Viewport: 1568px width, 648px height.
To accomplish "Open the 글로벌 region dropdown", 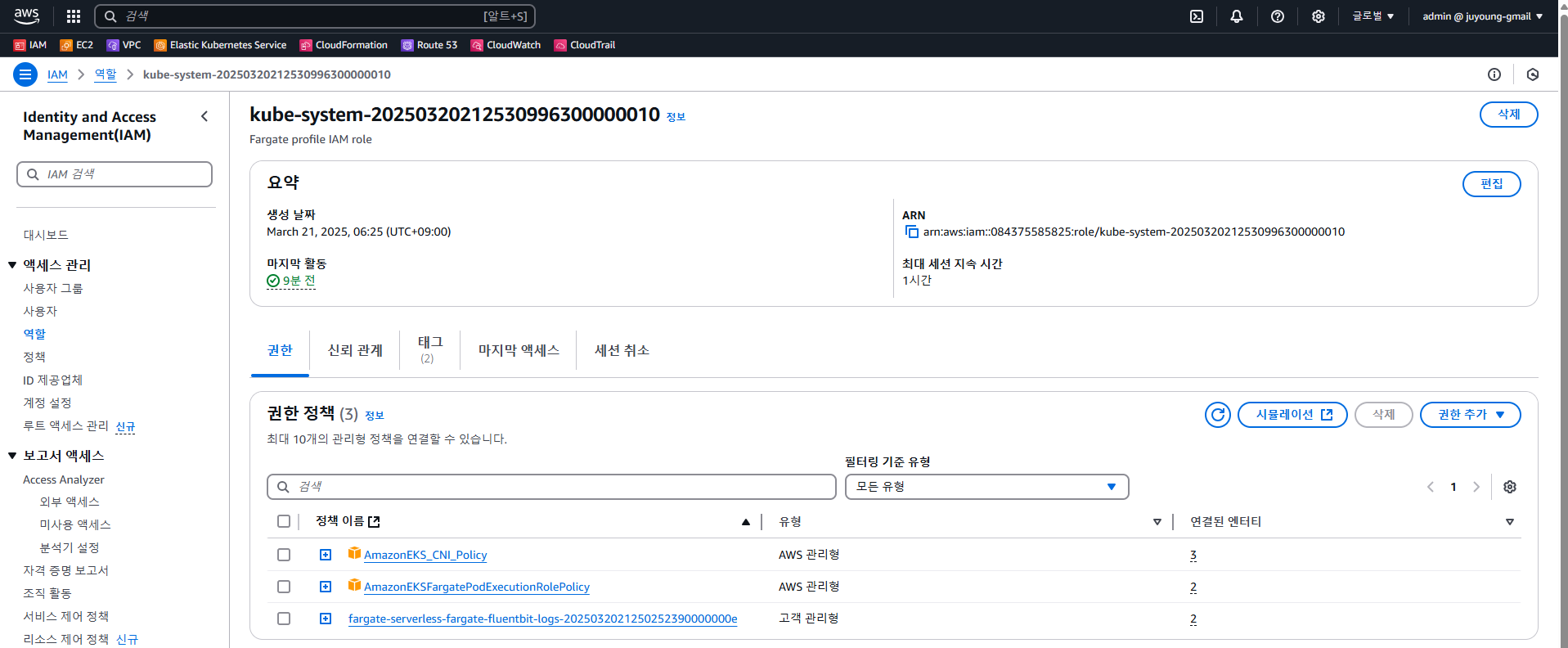I will pyautogui.click(x=1373, y=16).
